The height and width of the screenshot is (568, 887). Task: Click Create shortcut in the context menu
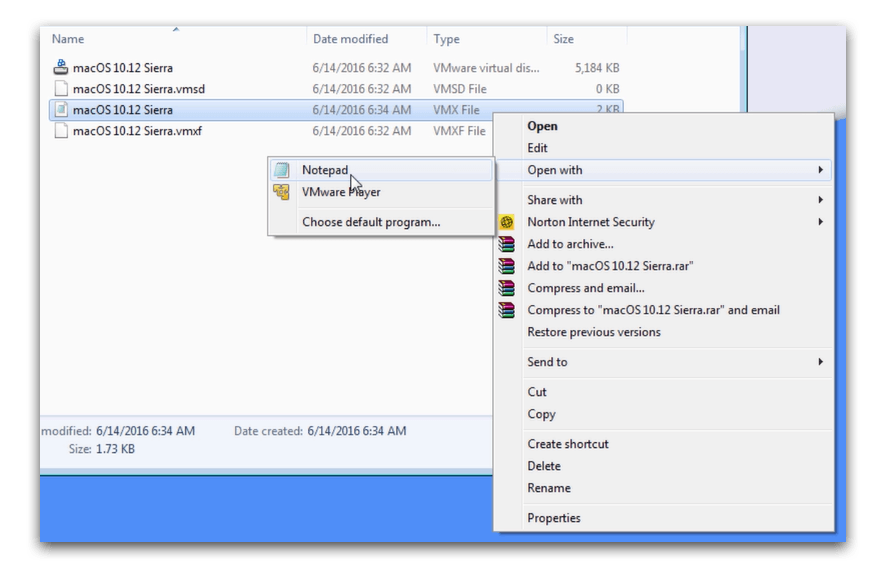(663, 444)
